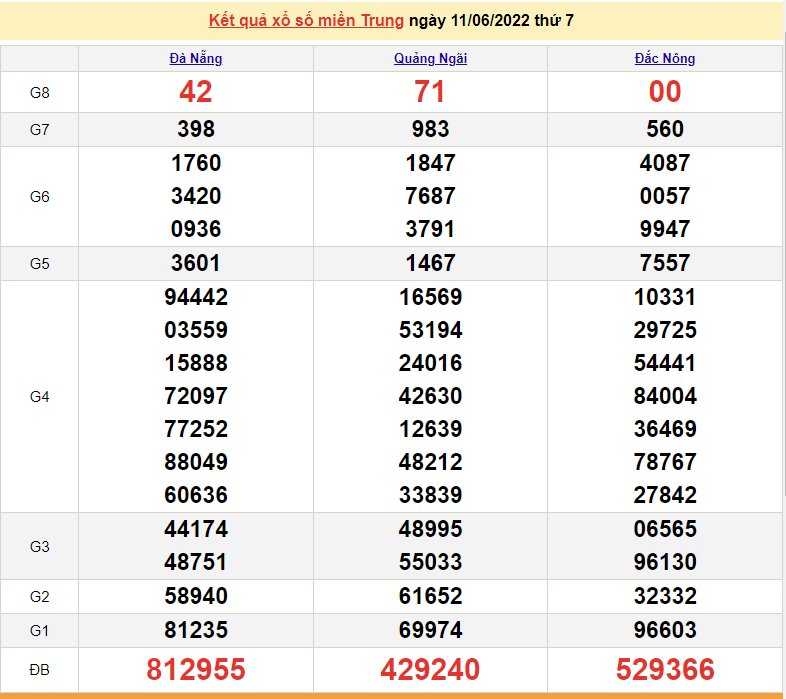
Task: Select the G7 row label
Action: (x=40, y=129)
